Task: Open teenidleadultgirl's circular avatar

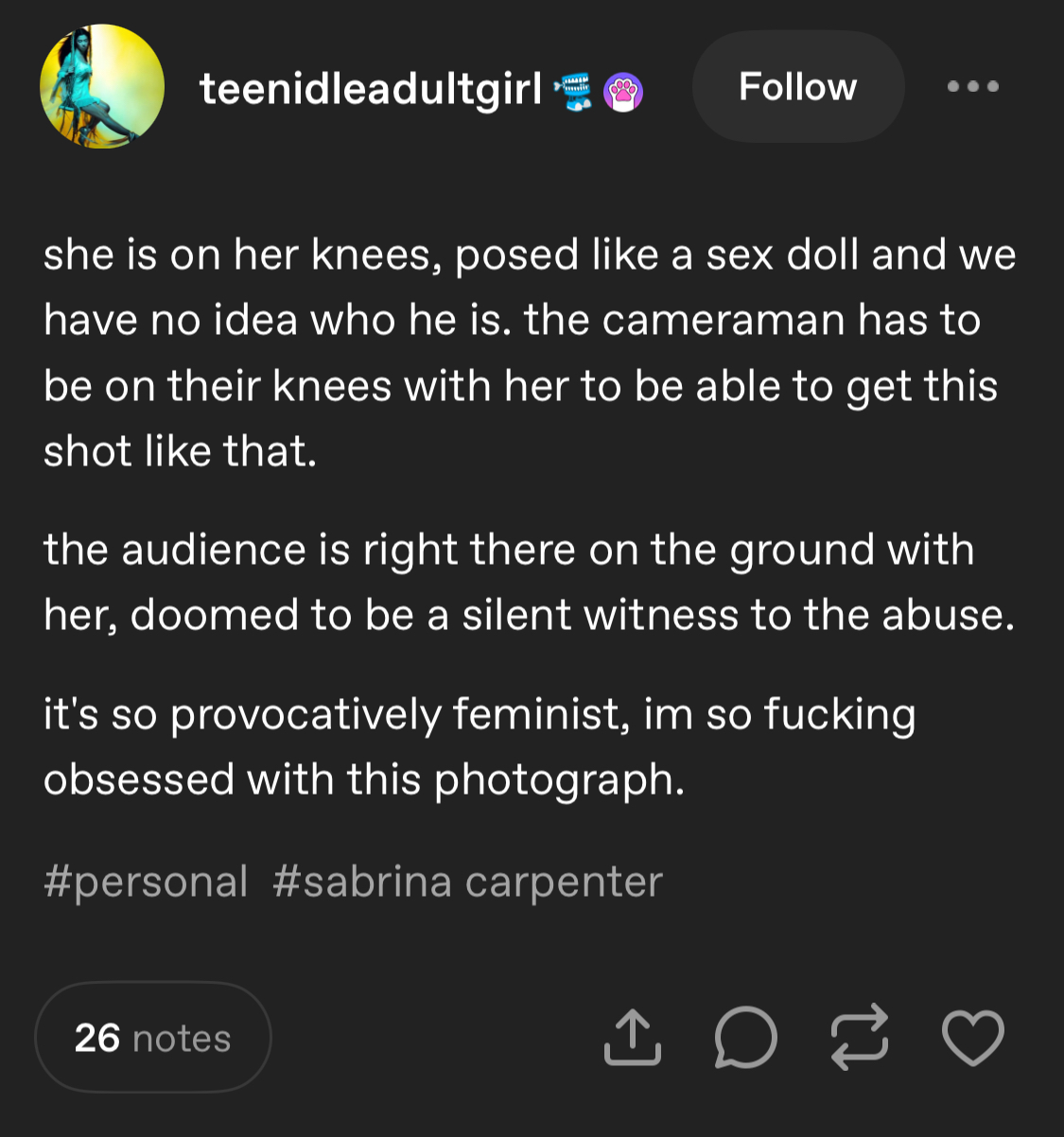Action: coord(102,86)
